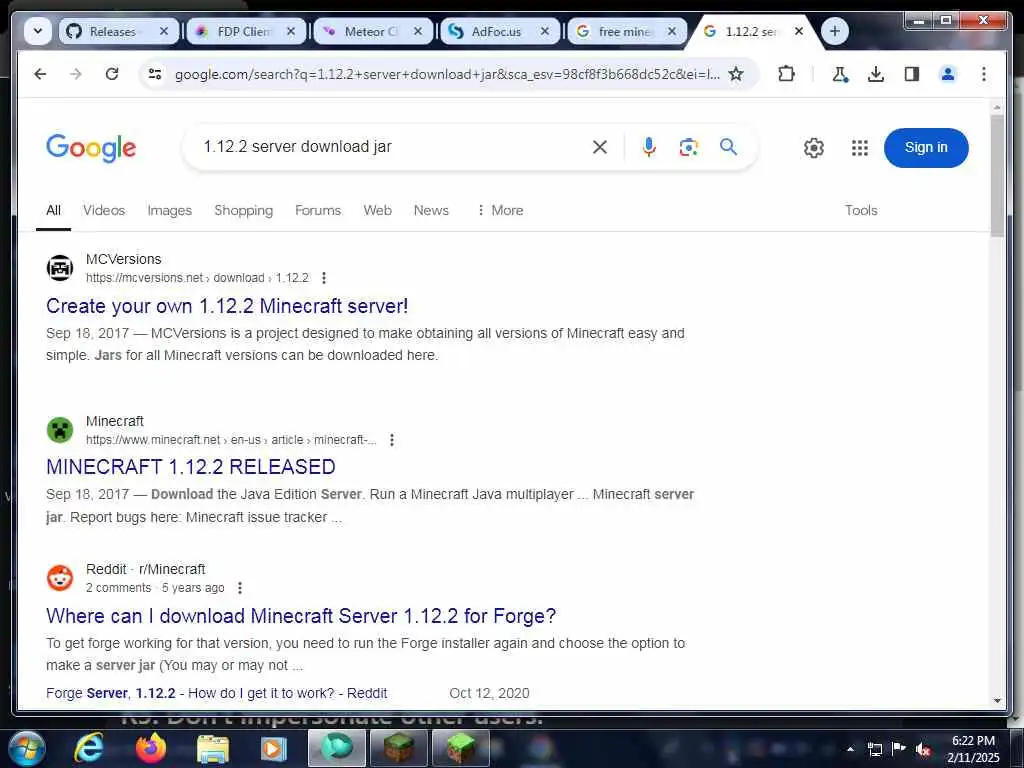Bookmark this page with the star icon

(x=736, y=74)
